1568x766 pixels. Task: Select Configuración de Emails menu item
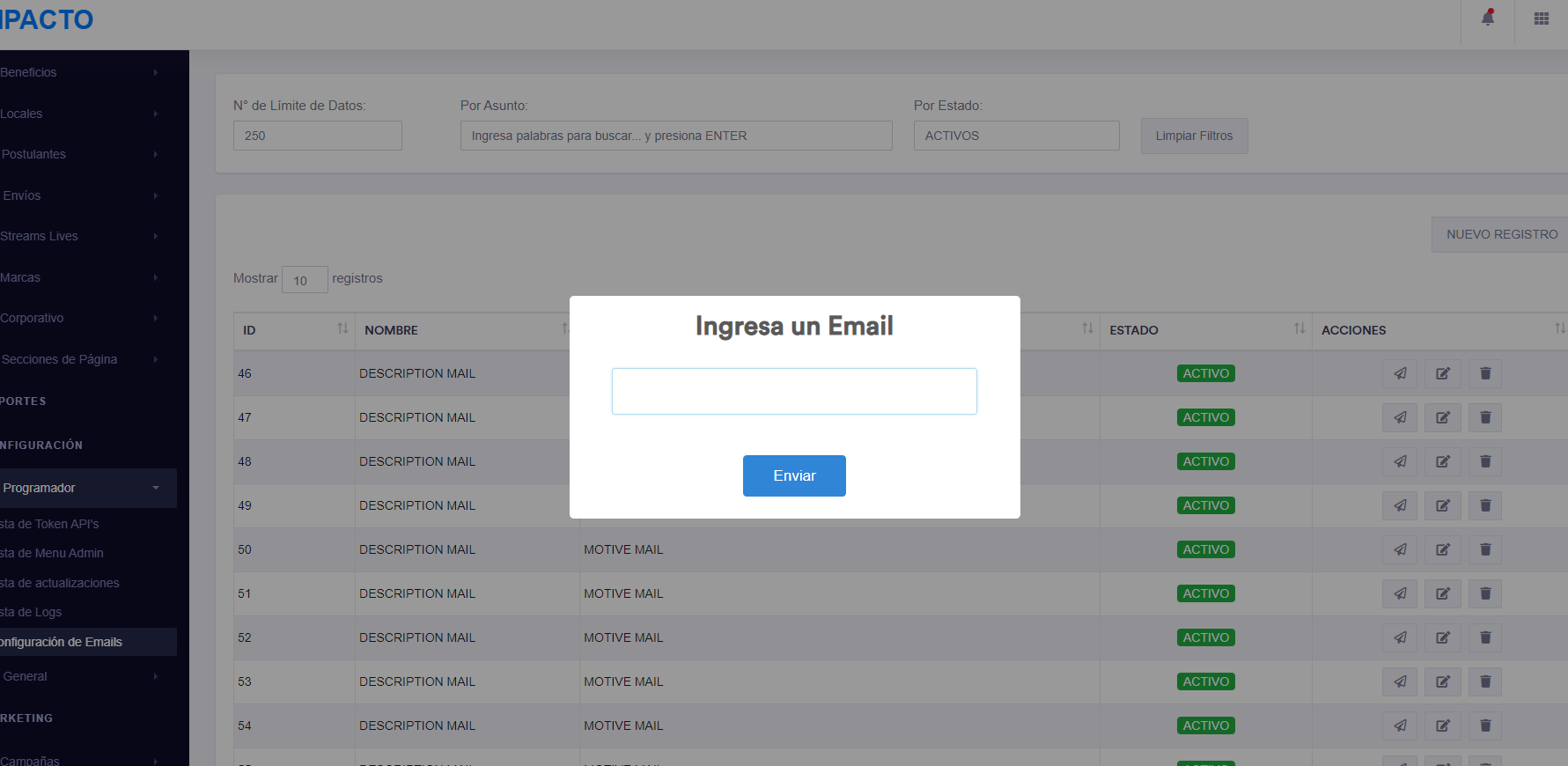coord(62,642)
